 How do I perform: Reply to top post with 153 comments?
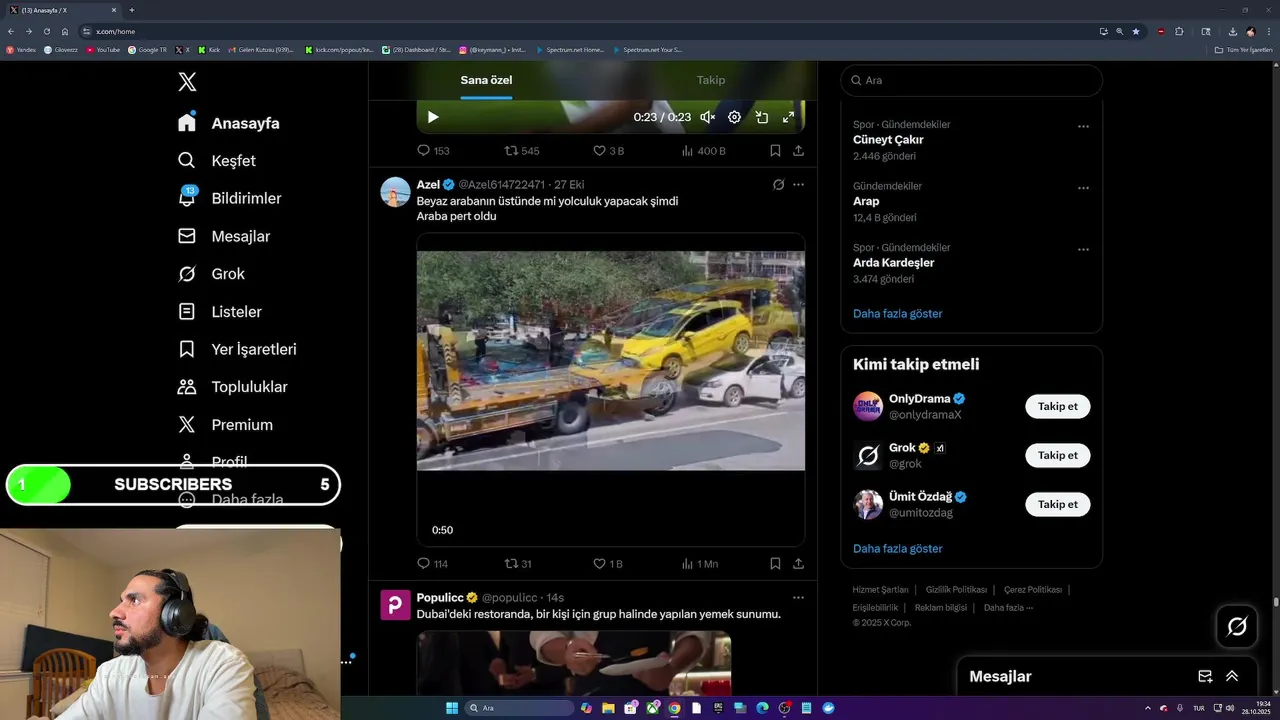[433, 151]
